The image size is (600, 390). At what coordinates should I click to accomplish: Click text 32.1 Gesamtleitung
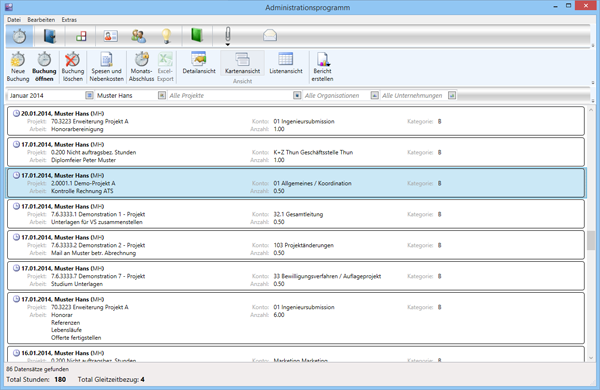point(298,214)
